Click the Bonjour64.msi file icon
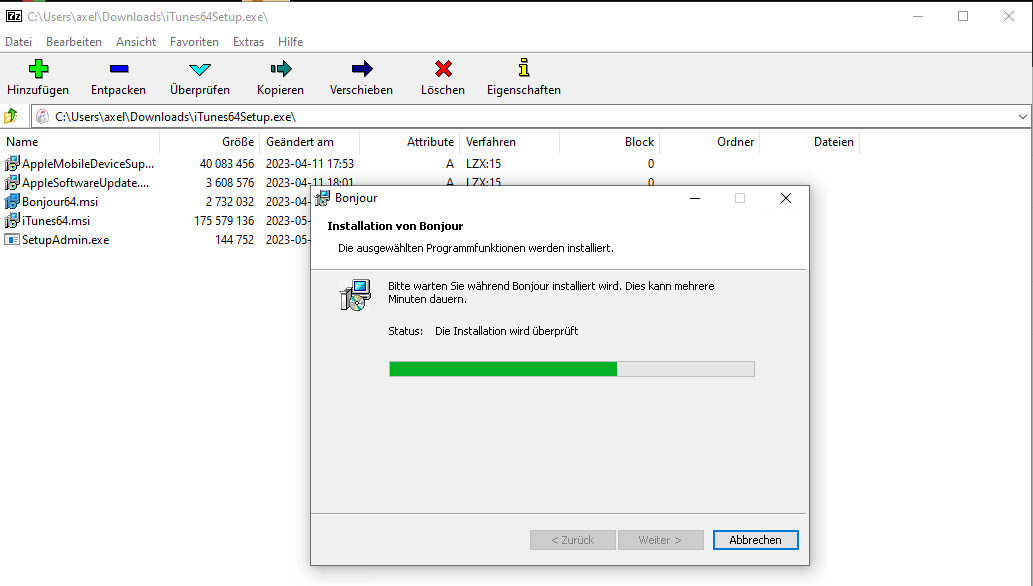Viewport: 1033px width, 586px height. [12, 202]
